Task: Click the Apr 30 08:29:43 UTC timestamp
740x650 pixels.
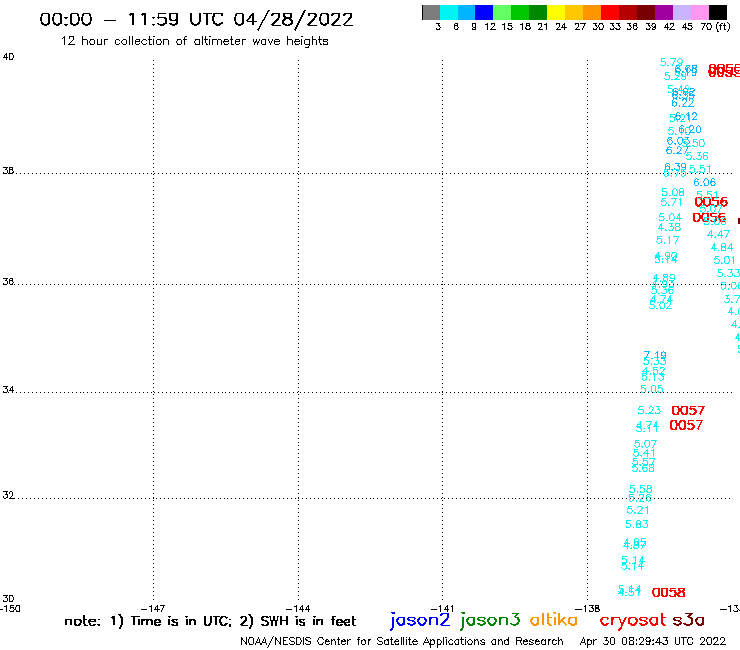Action: pos(653,642)
